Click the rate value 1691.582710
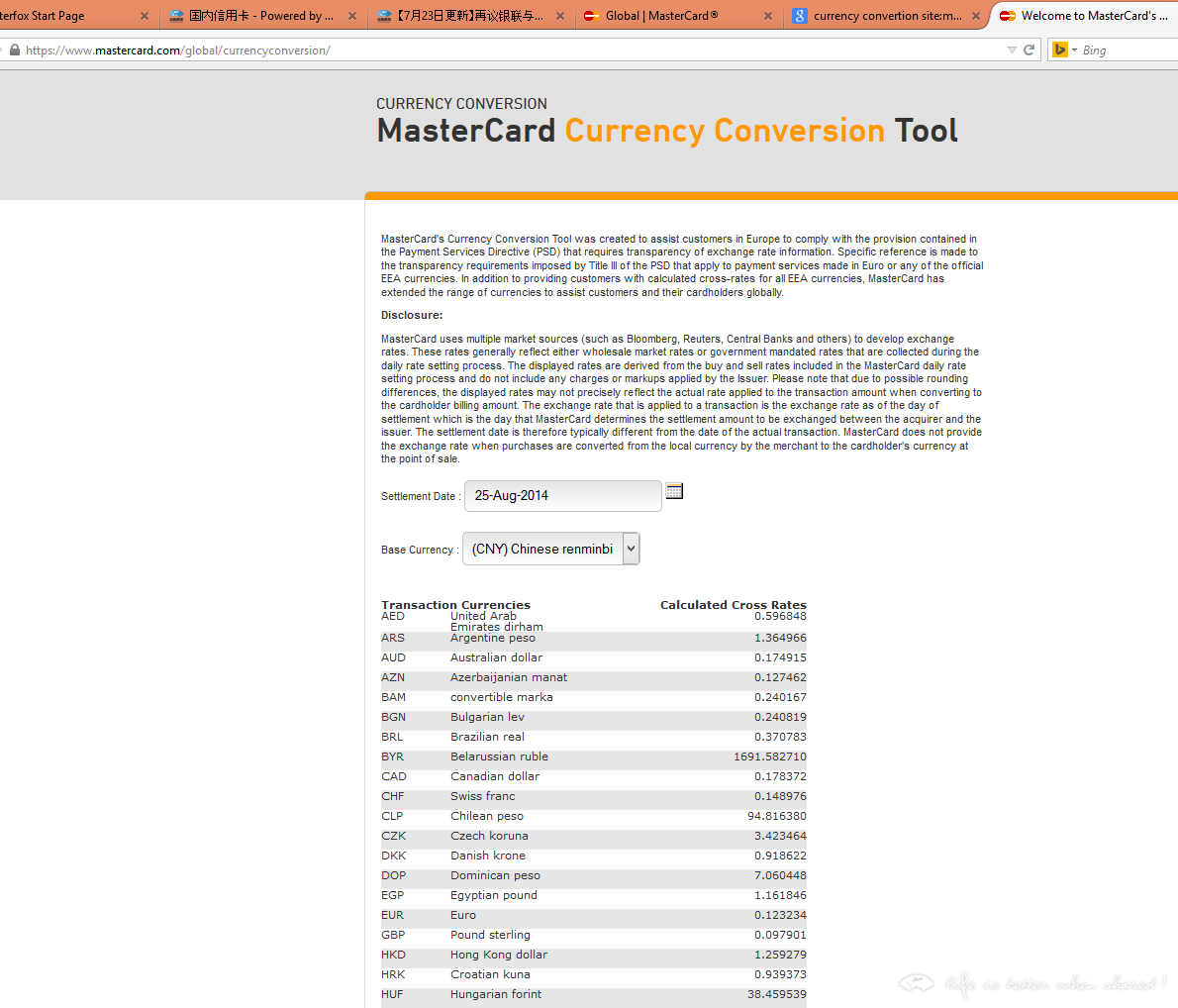This screenshot has width=1178, height=1008. 770,756
